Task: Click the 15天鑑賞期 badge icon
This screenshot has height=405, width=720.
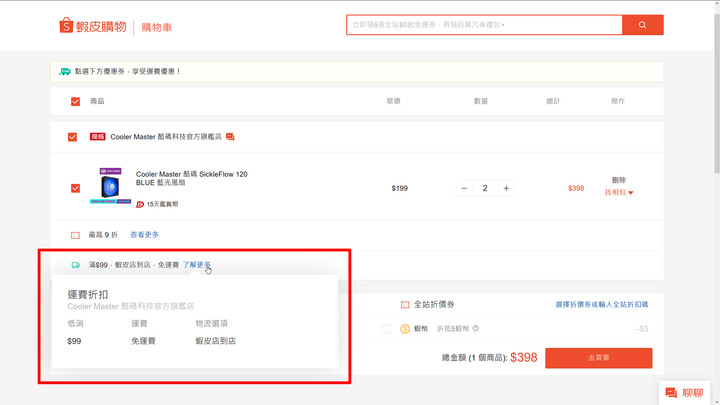Action: pos(140,204)
